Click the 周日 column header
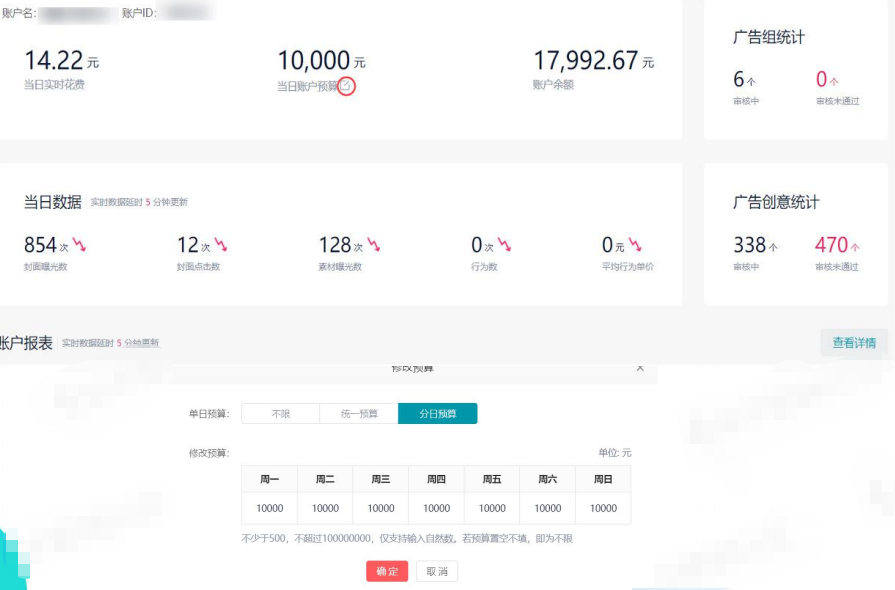Screen dimensions: 895x590 [x=603, y=479]
